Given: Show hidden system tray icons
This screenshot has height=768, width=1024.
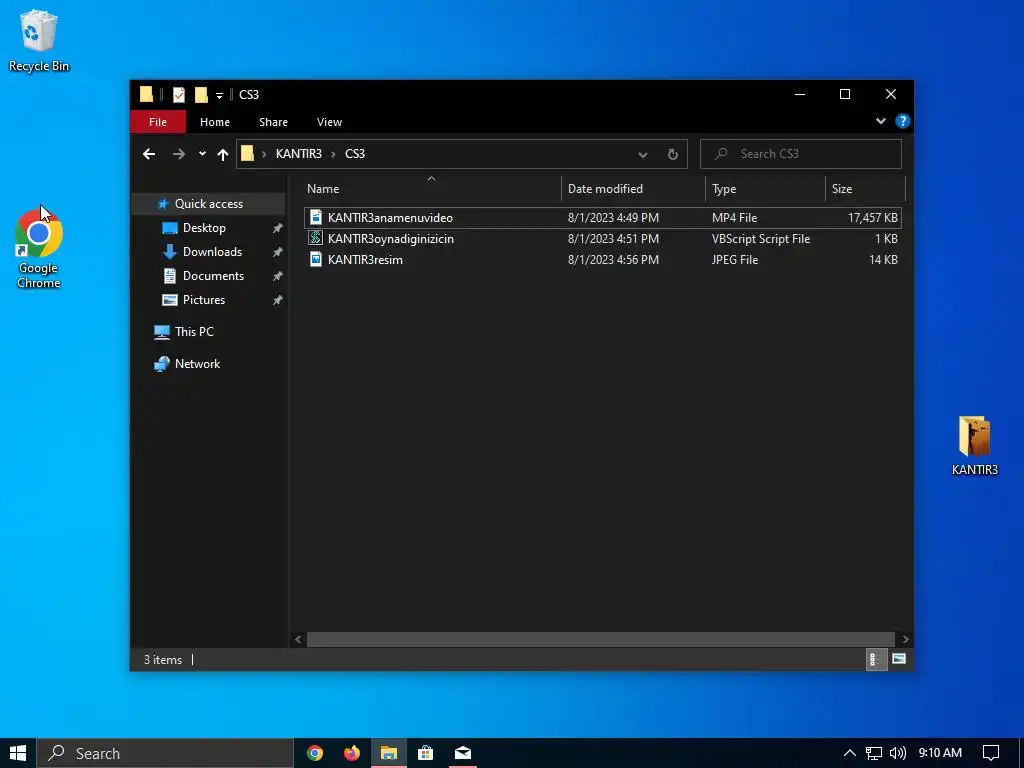Looking at the screenshot, I should click(x=849, y=753).
